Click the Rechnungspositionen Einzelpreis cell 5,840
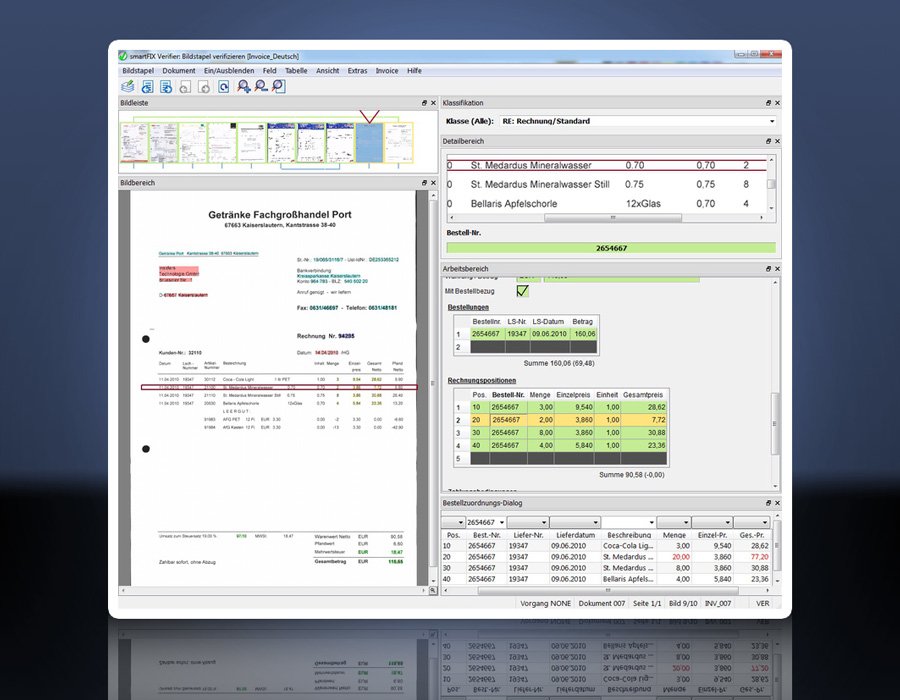The width and height of the screenshot is (900, 700). tap(574, 445)
